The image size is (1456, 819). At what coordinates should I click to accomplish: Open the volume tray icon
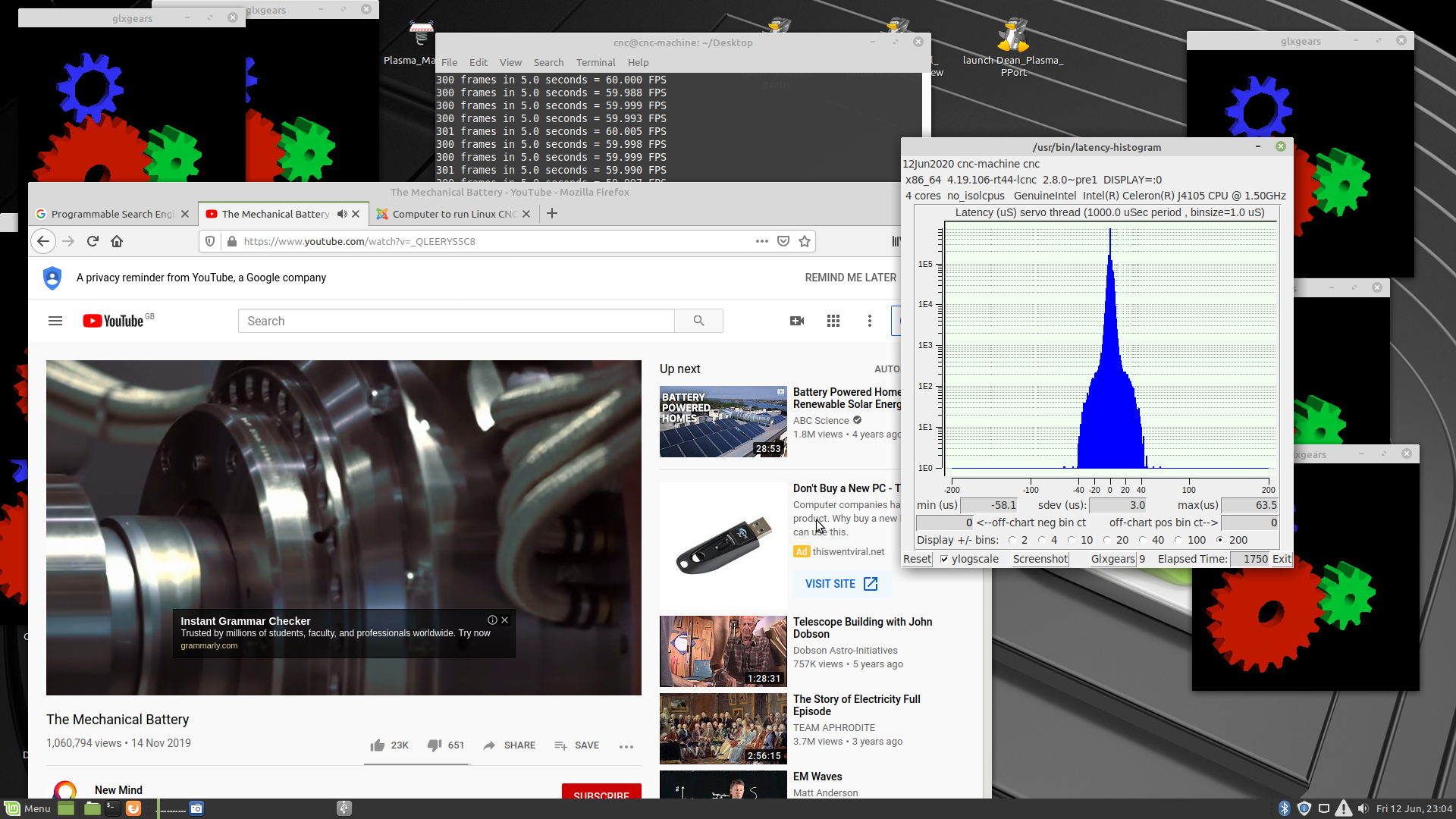click(1363, 808)
